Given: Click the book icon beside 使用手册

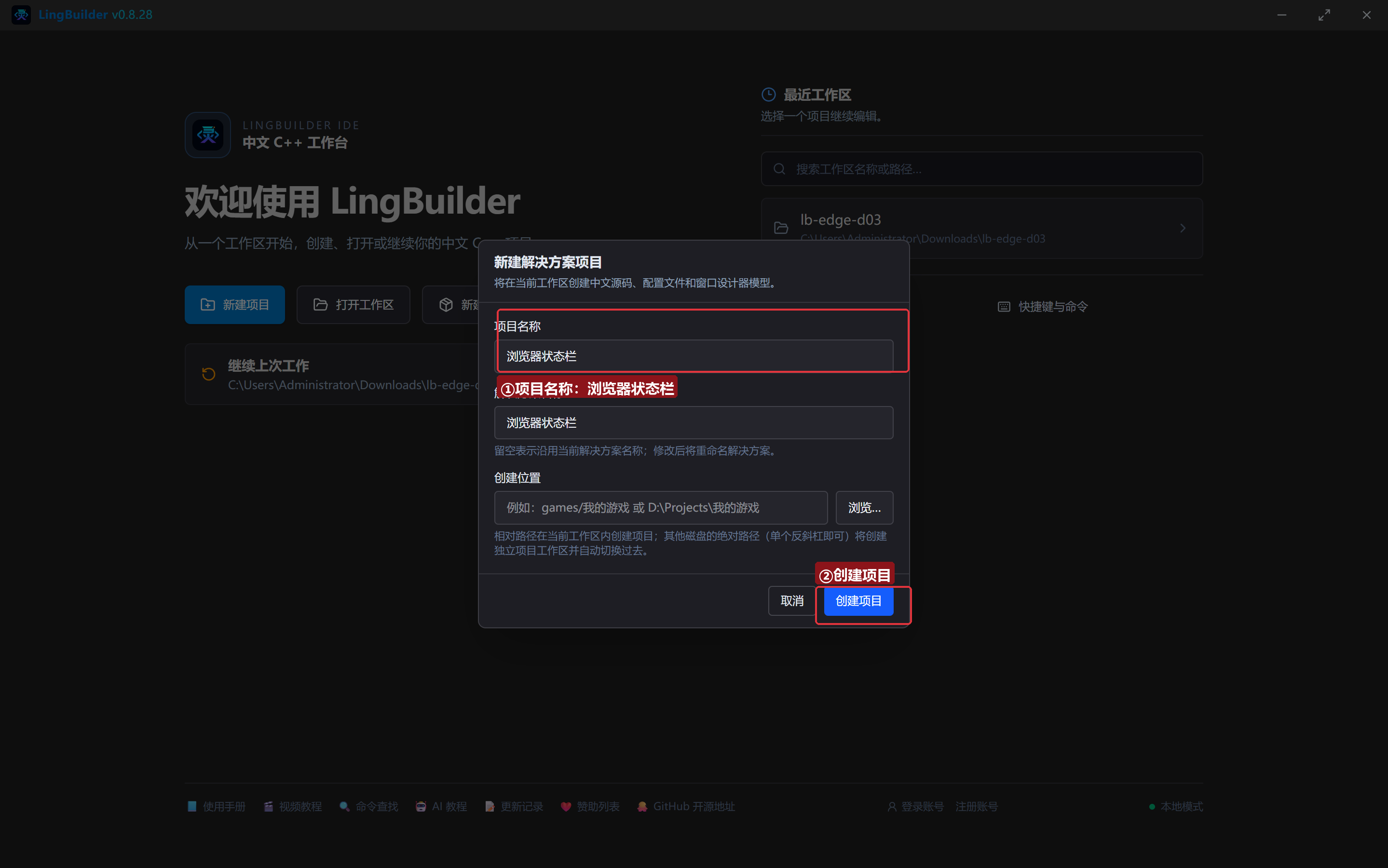Looking at the screenshot, I should pyautogui.click(x=192, y=807).
